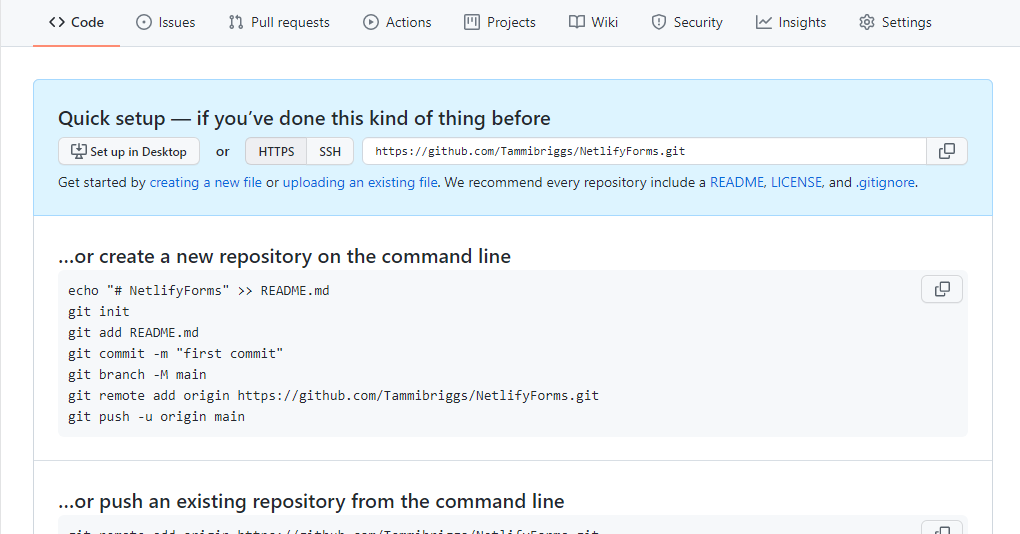Open repository Settings tab
This screenshot has width=1020, height=534.
click(x=895, y=22)
